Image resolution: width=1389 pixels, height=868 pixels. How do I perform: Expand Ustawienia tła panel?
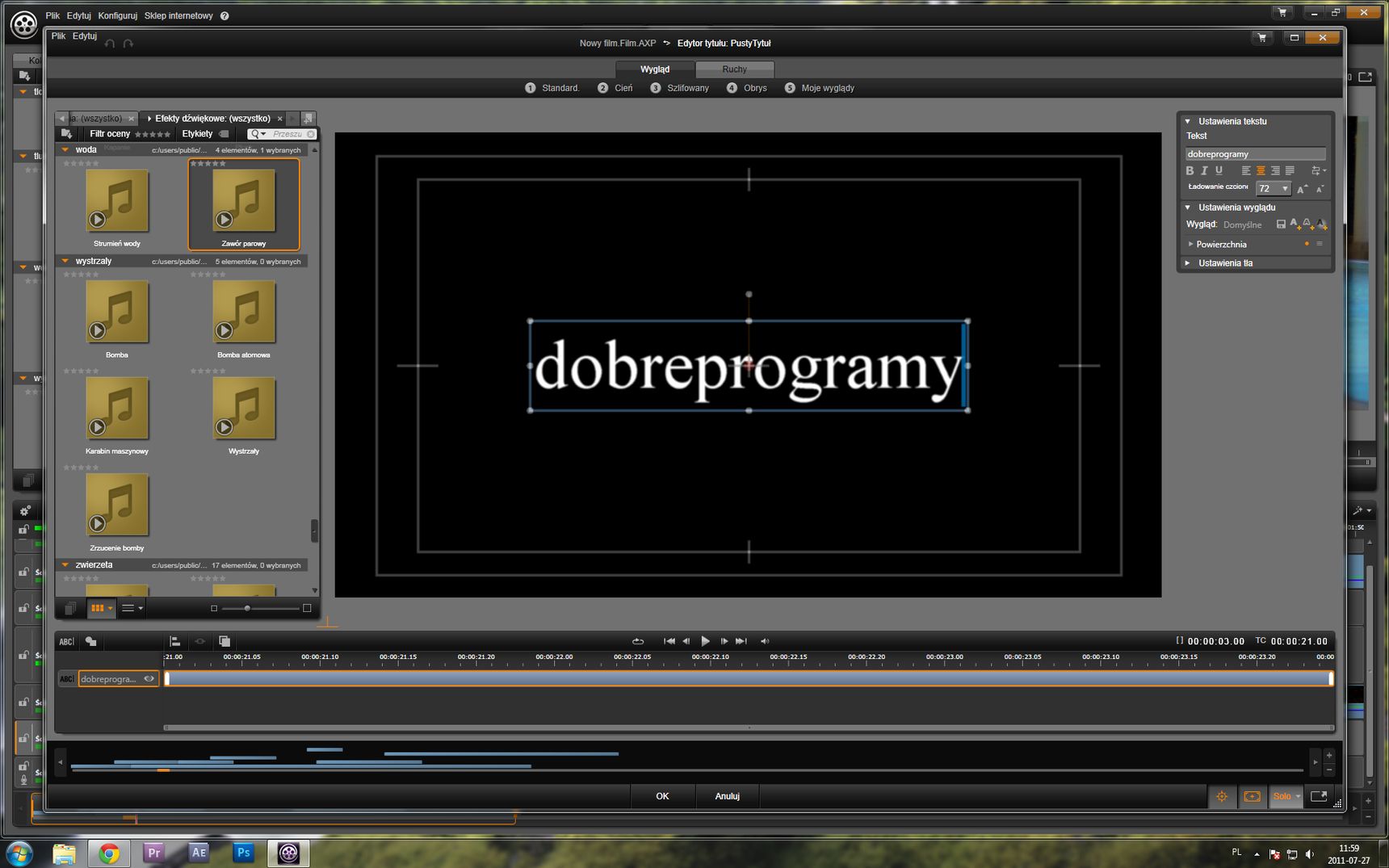[x=1187, y=263]
